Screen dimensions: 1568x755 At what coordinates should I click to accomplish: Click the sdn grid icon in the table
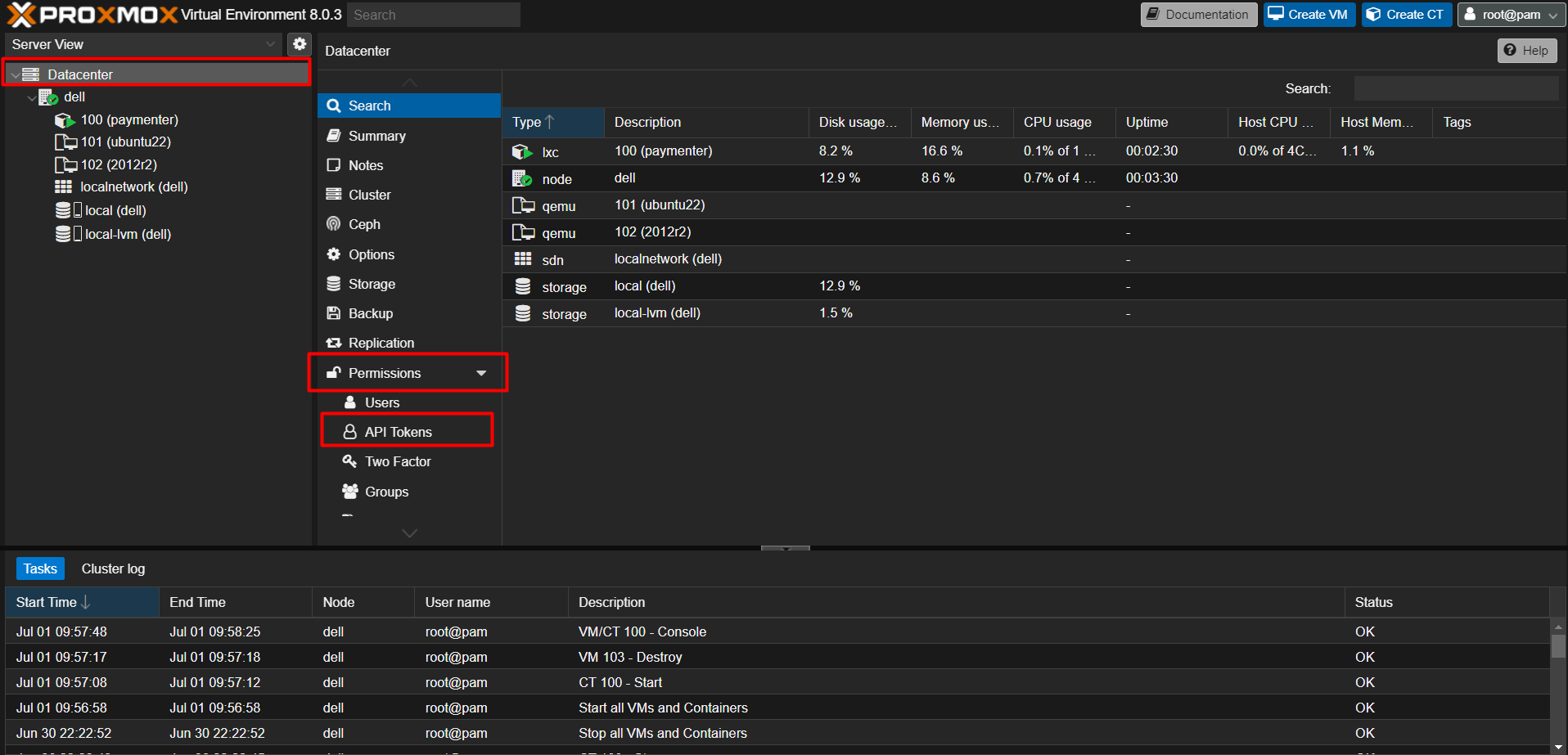point(522,259)
